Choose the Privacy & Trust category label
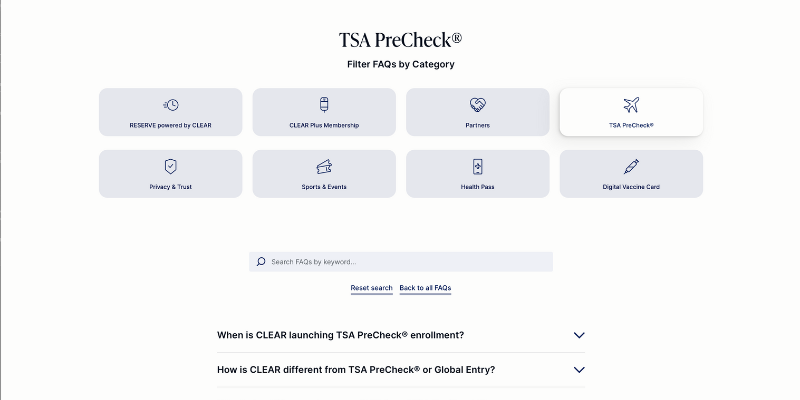The width and height of the screenshot is (800, 400). pos(170,187)
